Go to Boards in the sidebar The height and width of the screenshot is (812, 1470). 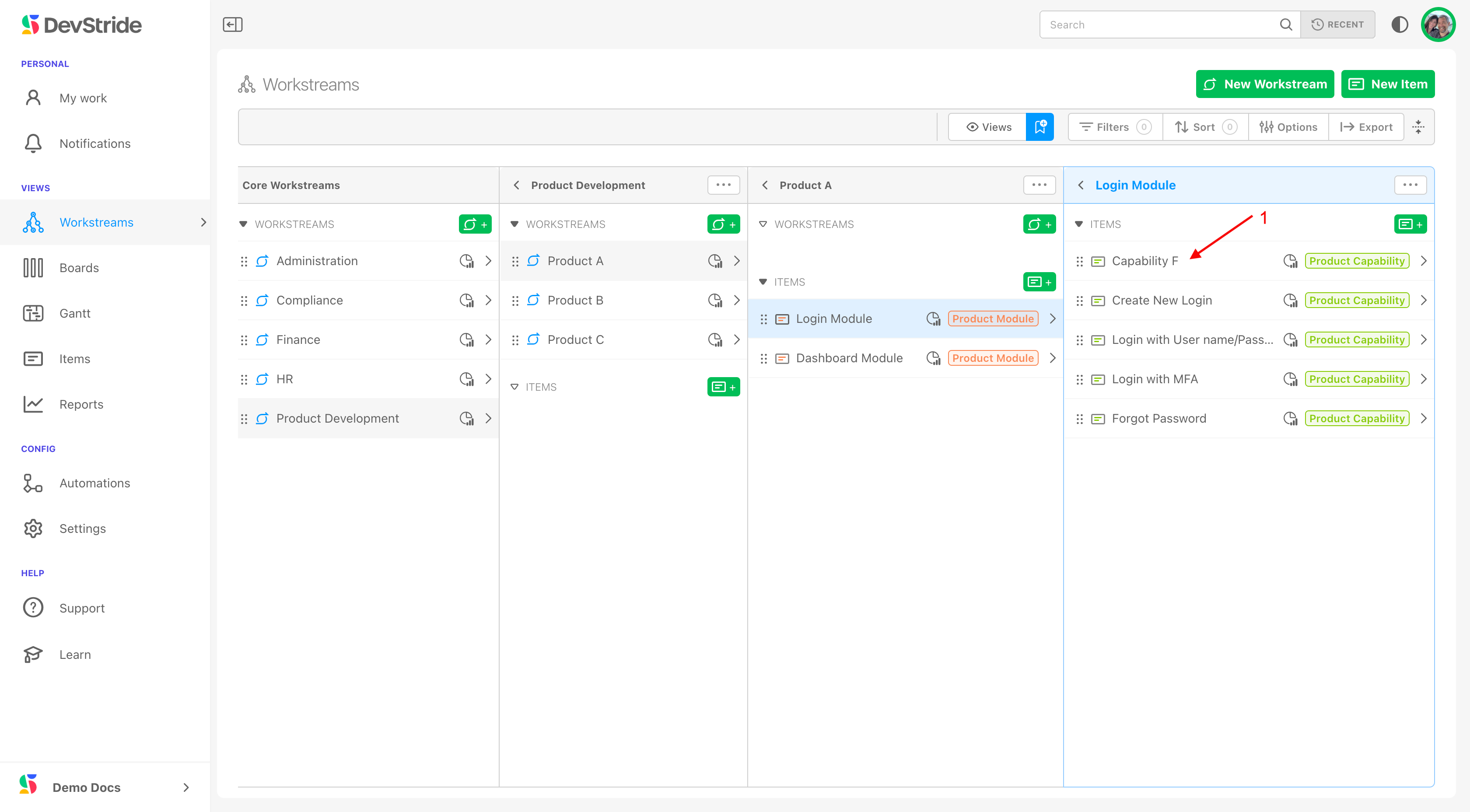[x=79, y=268]
